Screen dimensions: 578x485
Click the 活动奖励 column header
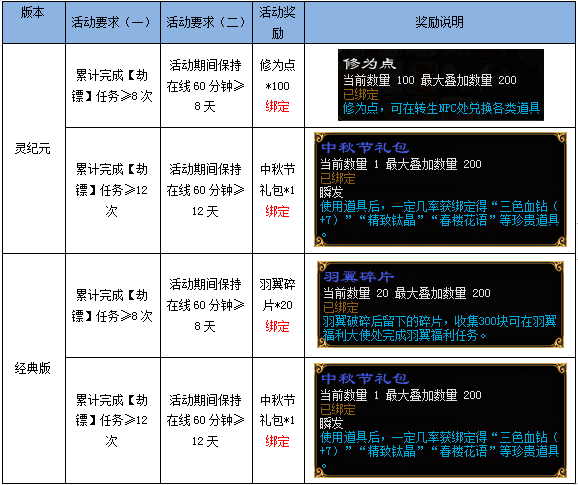tap(278, 22)
